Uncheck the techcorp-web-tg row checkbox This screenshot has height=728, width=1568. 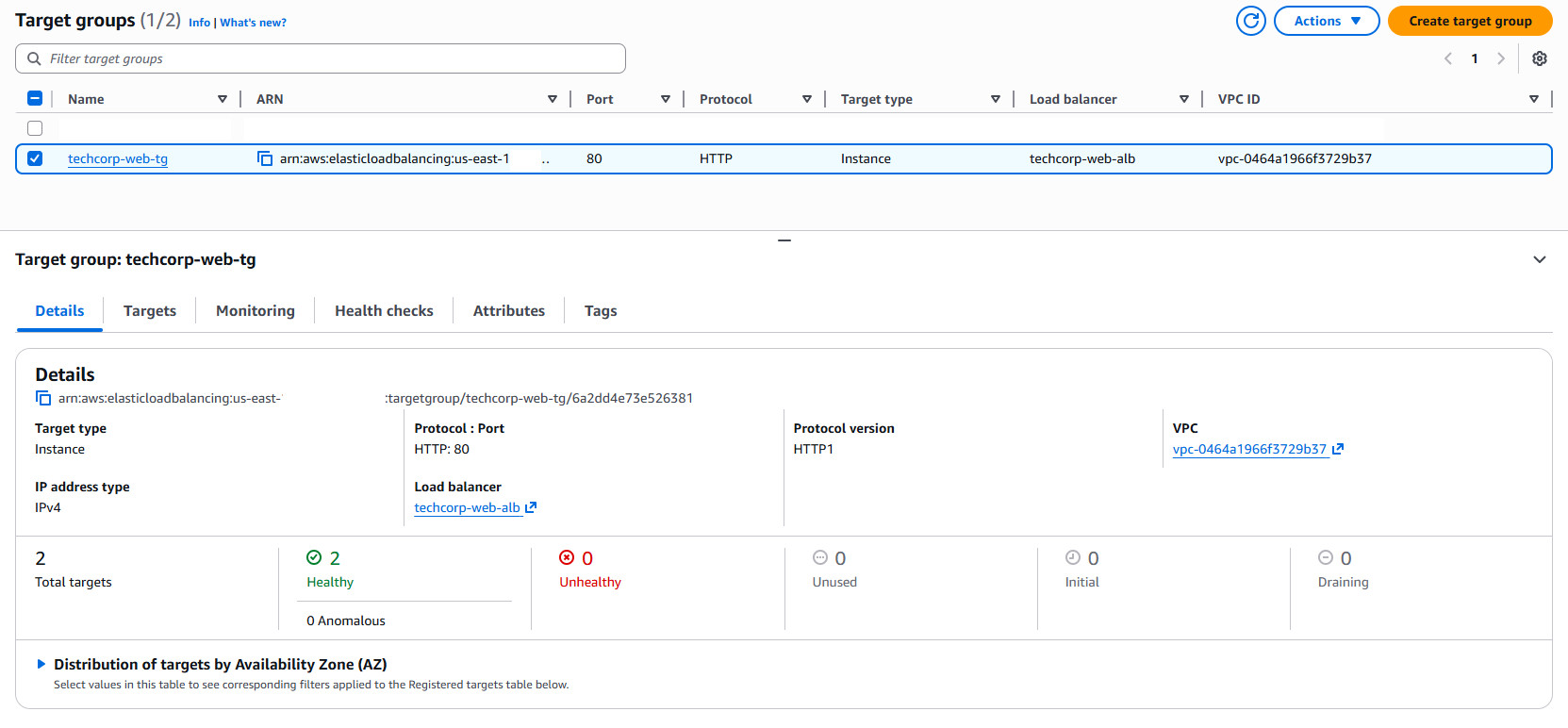pos(35,158)
